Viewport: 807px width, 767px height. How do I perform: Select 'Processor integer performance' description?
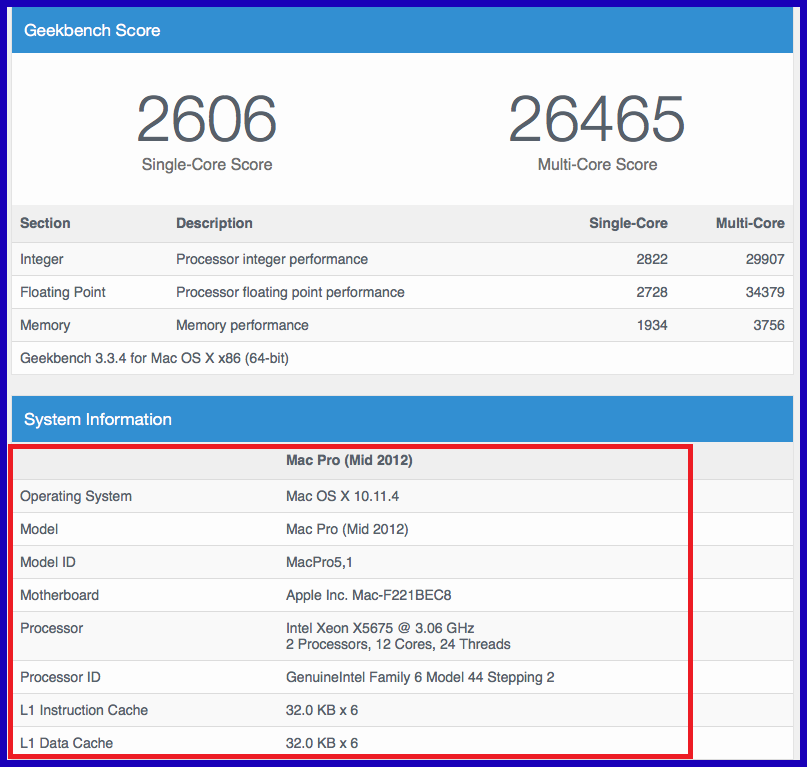point(272,259)
